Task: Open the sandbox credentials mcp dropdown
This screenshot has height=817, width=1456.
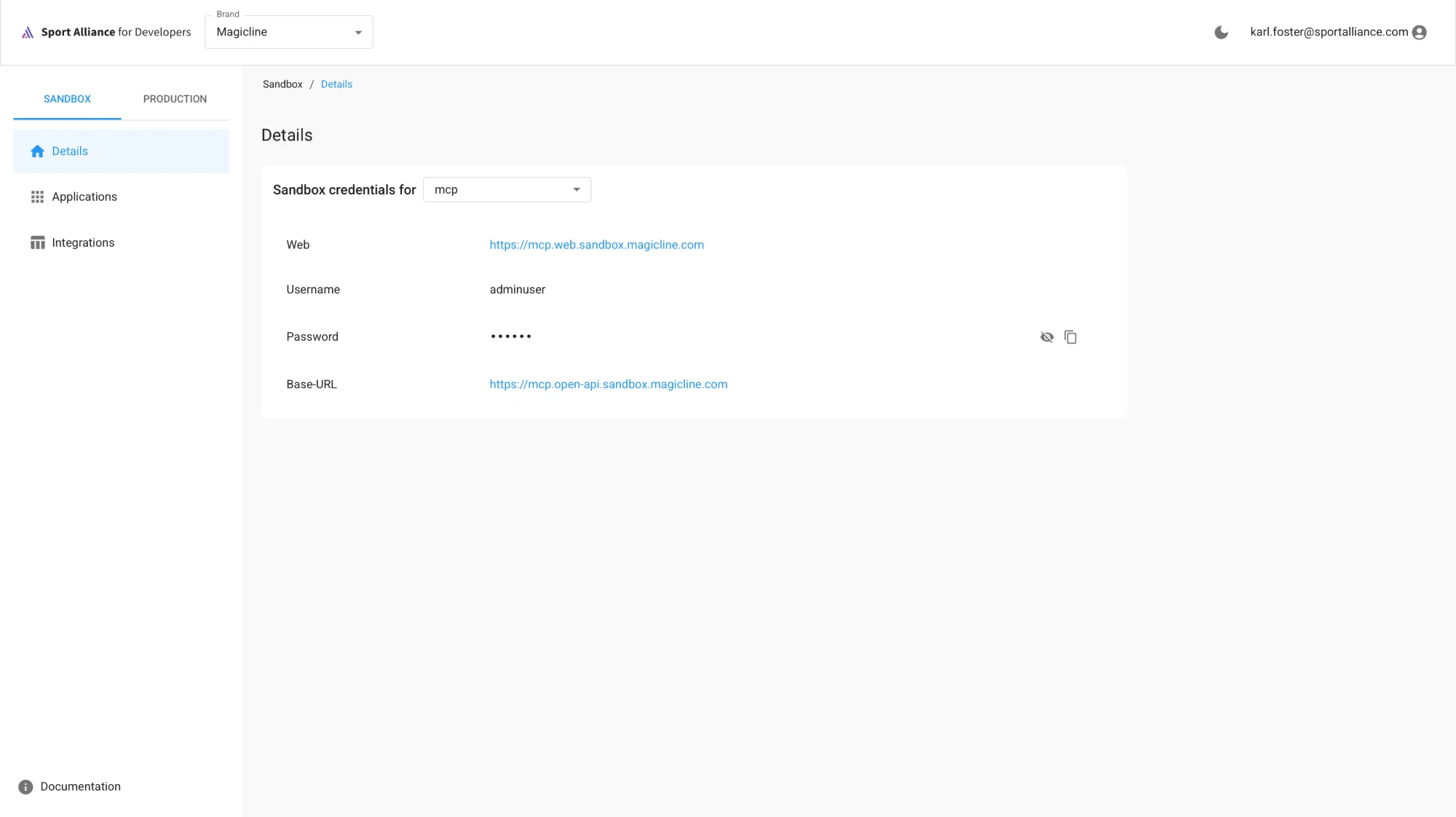Action: click(x=507, y=190)
